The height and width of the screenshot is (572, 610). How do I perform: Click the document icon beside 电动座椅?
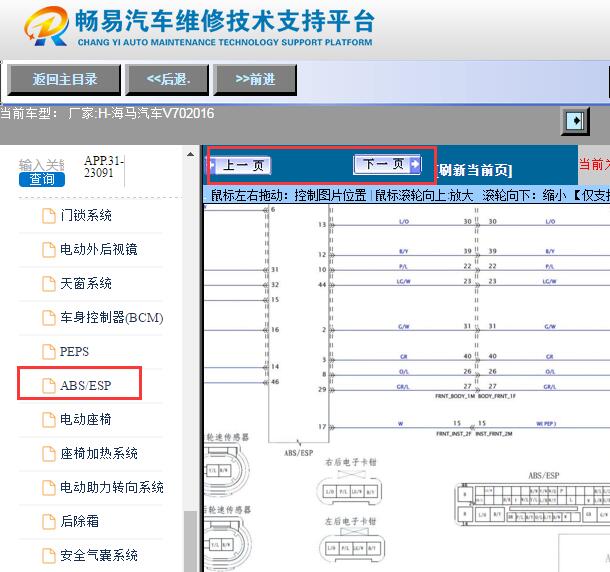49,420
